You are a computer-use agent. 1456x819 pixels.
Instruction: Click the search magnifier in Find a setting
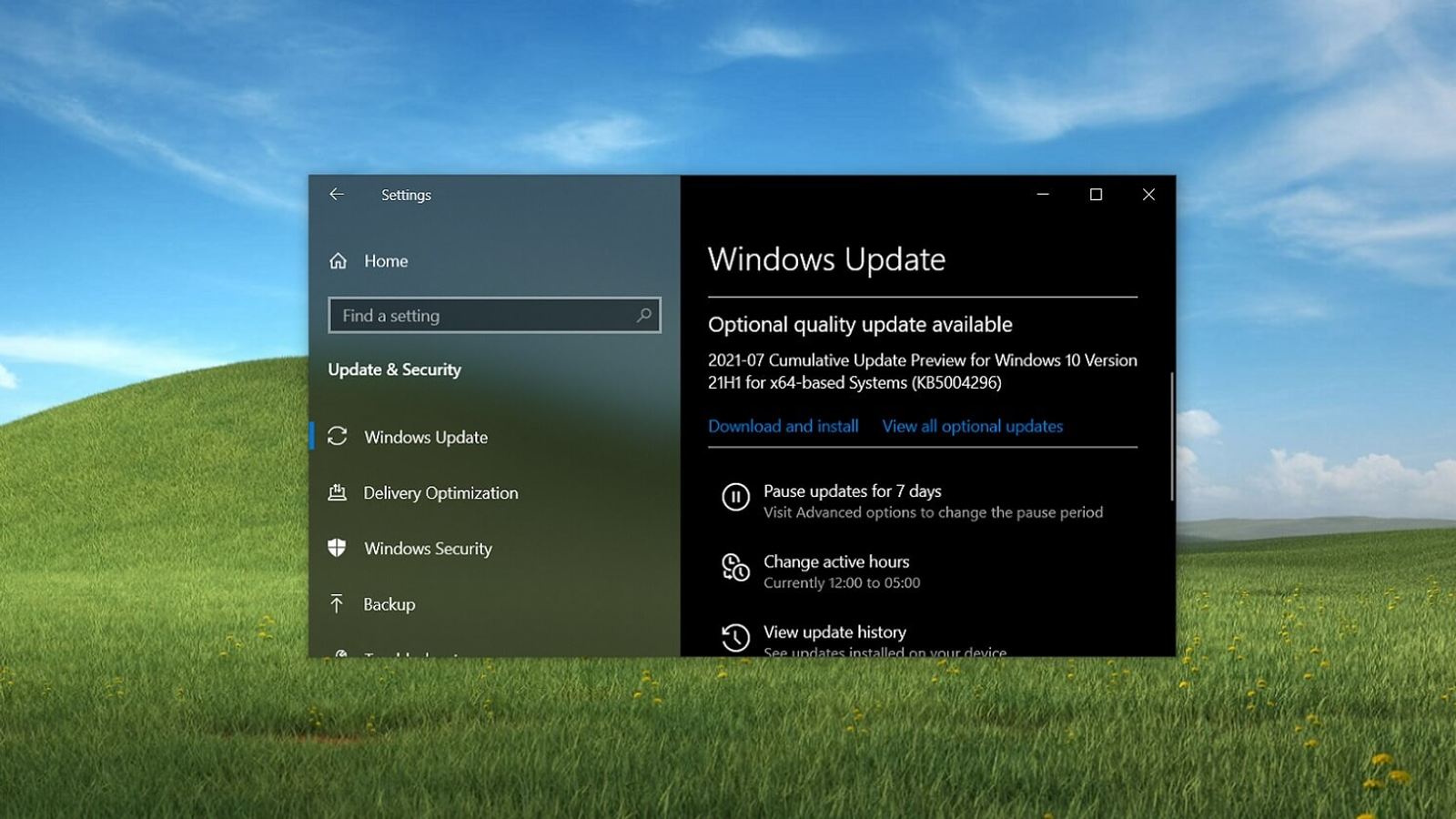click(x=643, y=316)
